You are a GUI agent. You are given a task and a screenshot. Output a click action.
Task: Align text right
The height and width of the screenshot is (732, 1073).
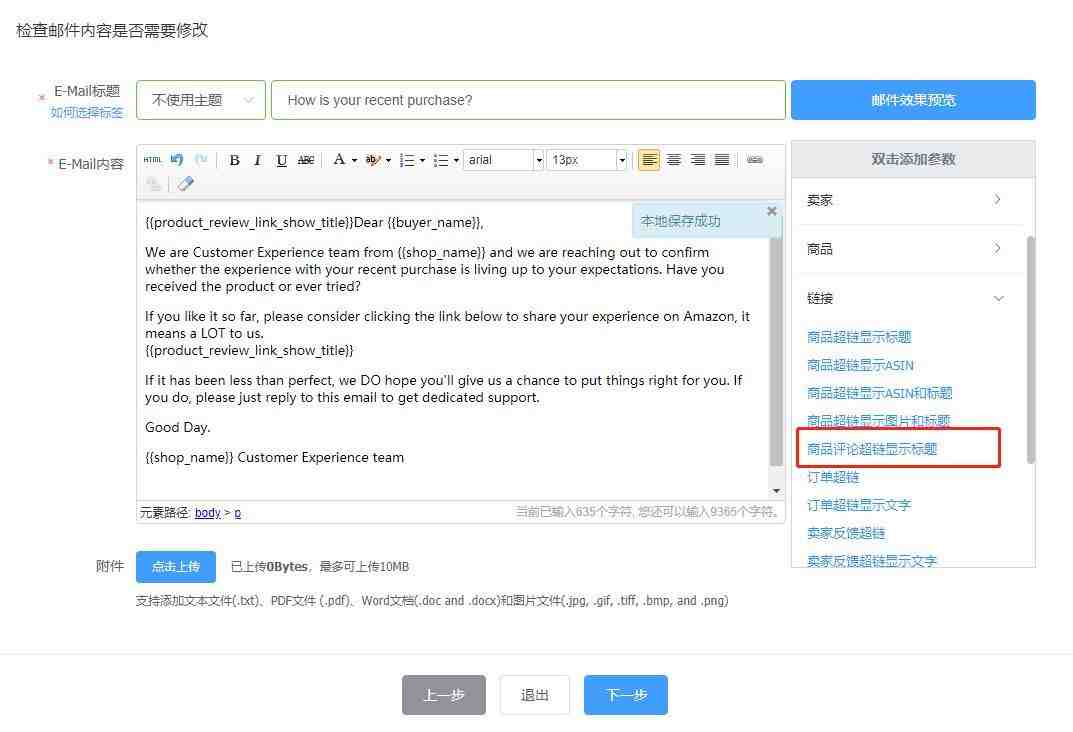[698, 160]
